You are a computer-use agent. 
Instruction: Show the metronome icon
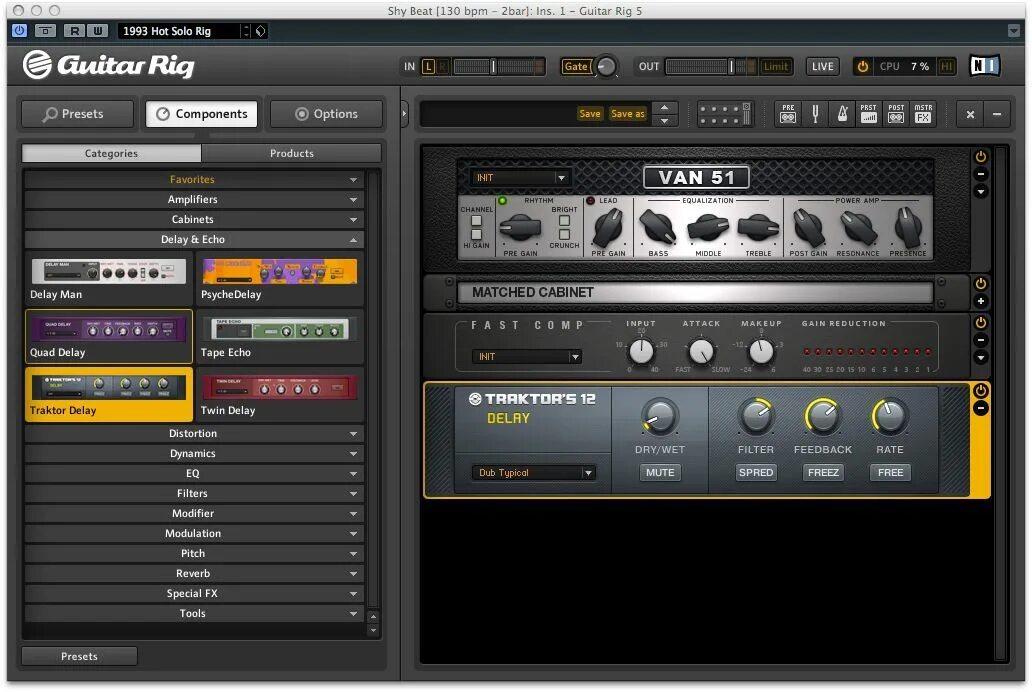click(x=842, y=114)
